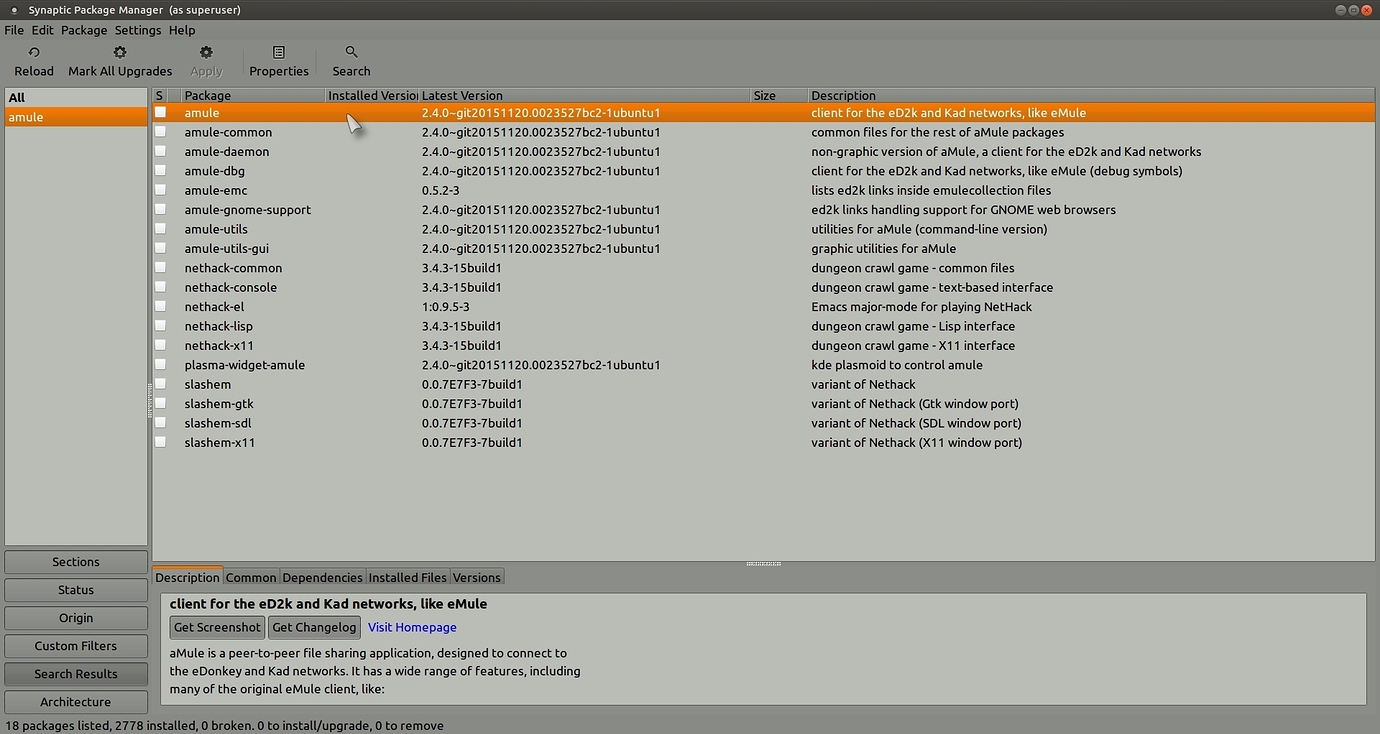Click version 1:0.9.5-3 of nethack-el
1380x734 pixels.
(x=446, y=307)
